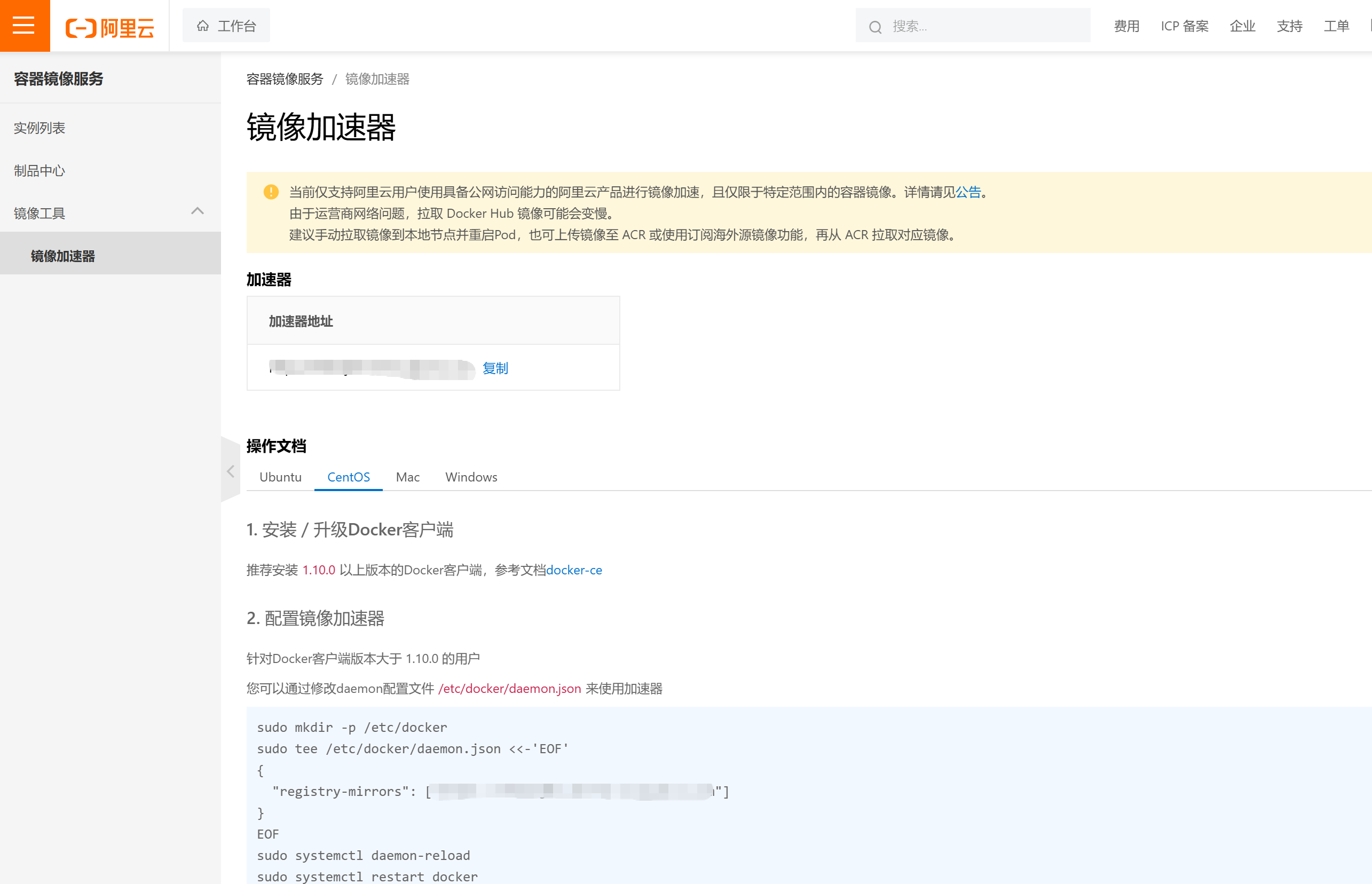Viewport: 1372px width, 884px height.
Task: Click the yellow warning notice icon
Action: click(x=271, y=192)
